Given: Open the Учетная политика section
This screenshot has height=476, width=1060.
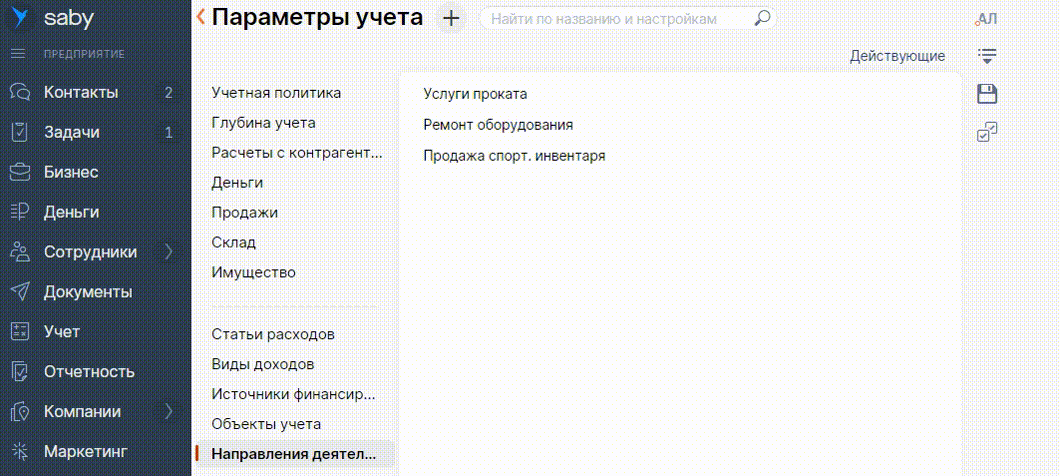Looking at the screenshot, I should click(276, 93).
